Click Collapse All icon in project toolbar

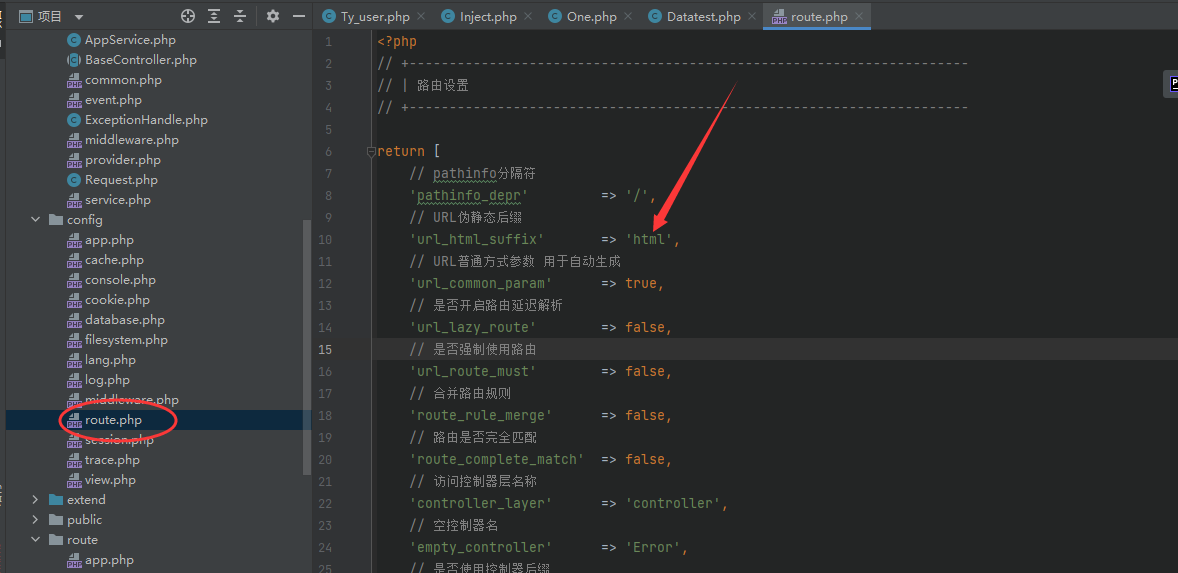tap(240, 16)
